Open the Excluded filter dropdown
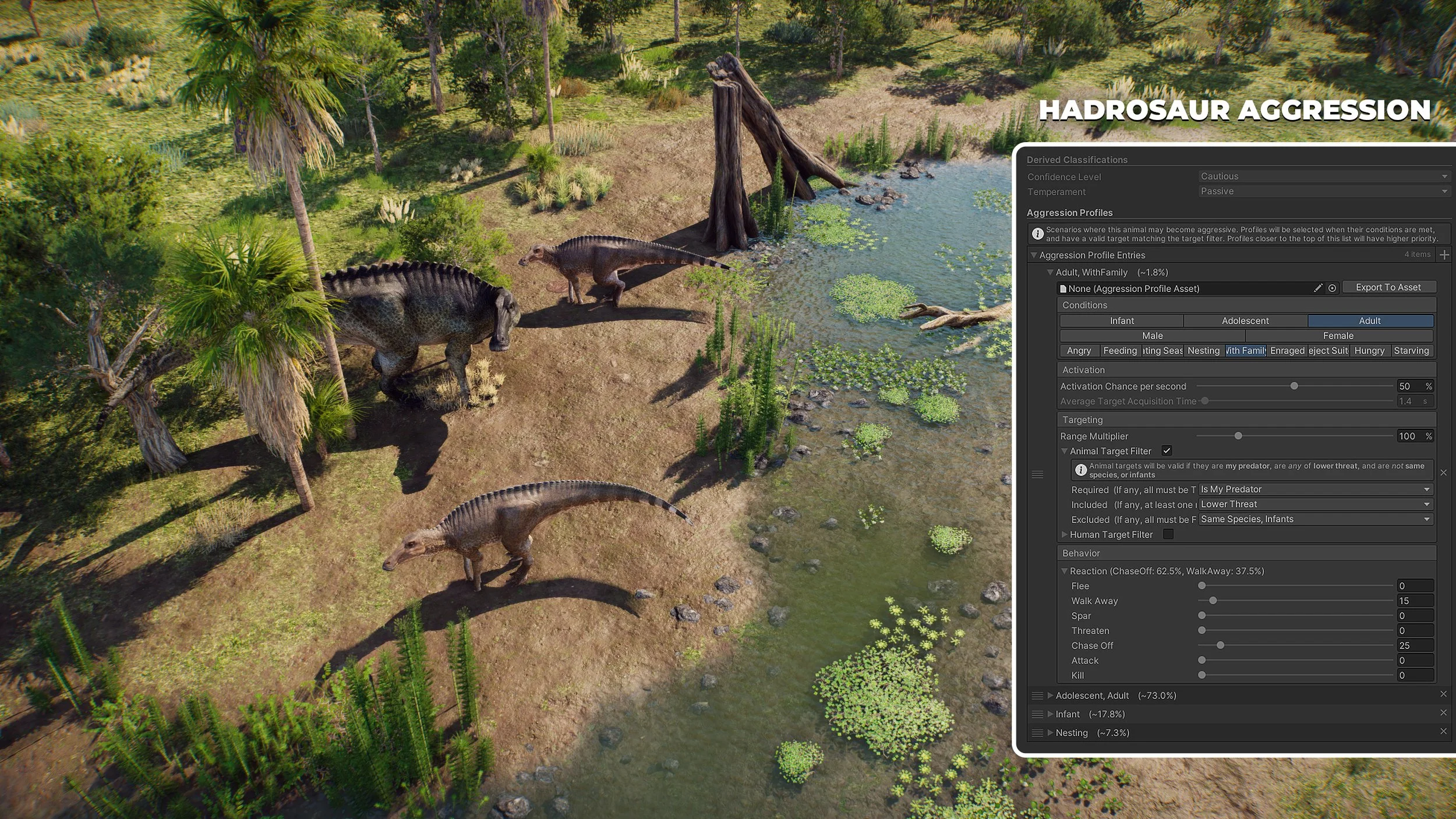The width and height of the screenshot is (1456, 819). click(1314, 519)
